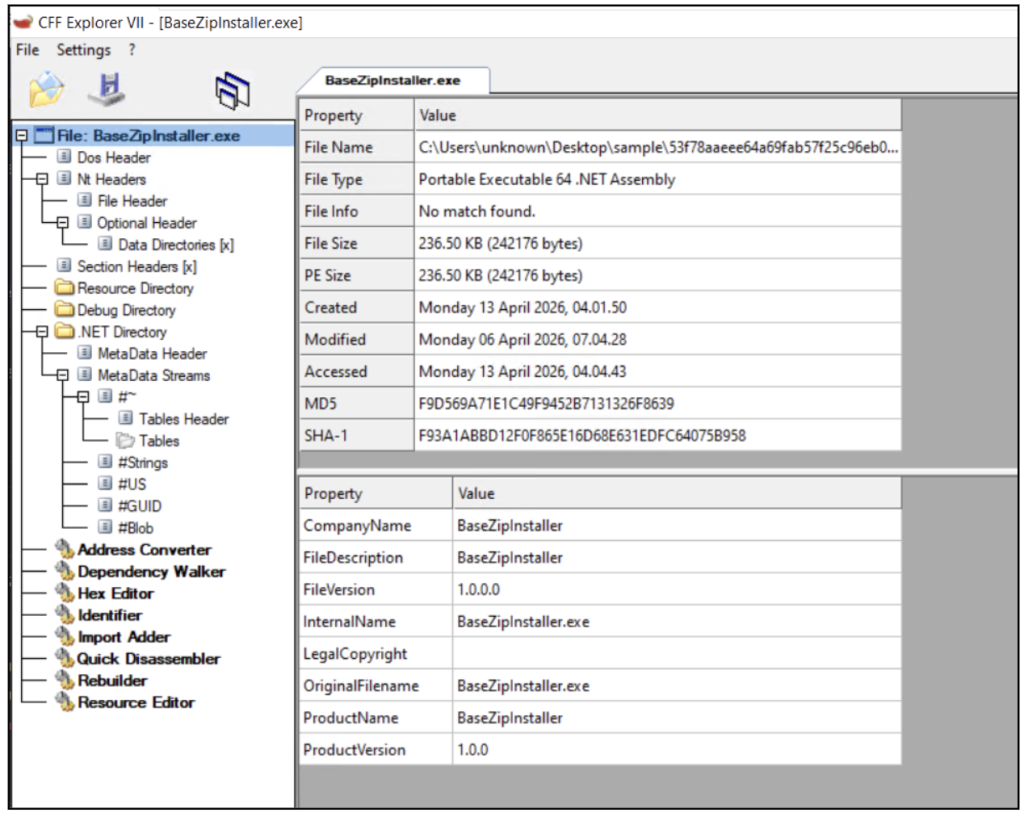Click the Save floppy disk toolbar icon
This screenshot has height=817, width=1024.
coord(108,90)
